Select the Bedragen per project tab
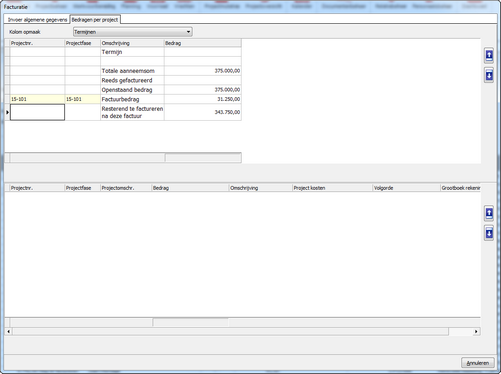 [x=95, y=20]
